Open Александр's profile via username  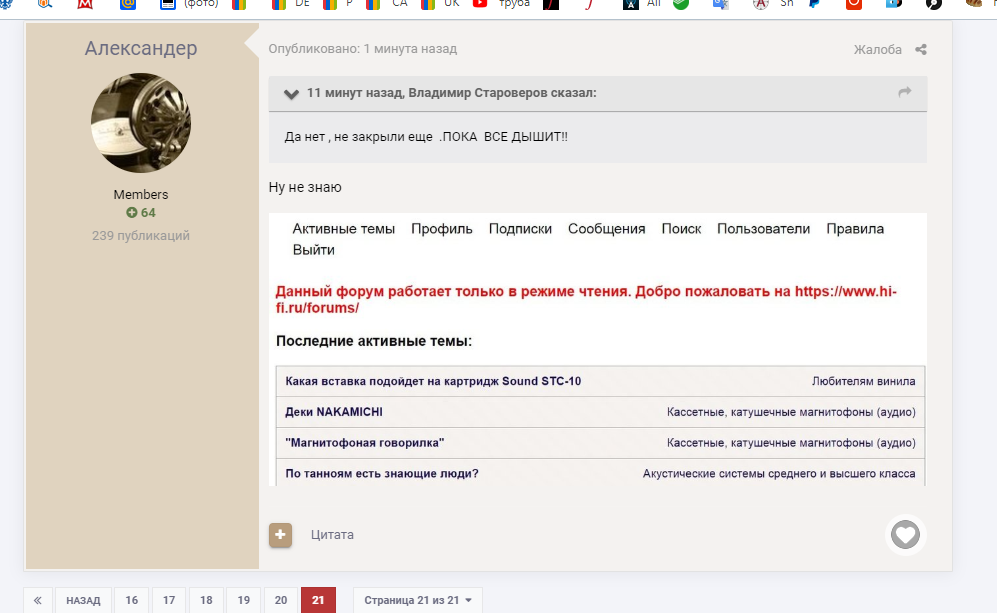click(x=141, y=49)
